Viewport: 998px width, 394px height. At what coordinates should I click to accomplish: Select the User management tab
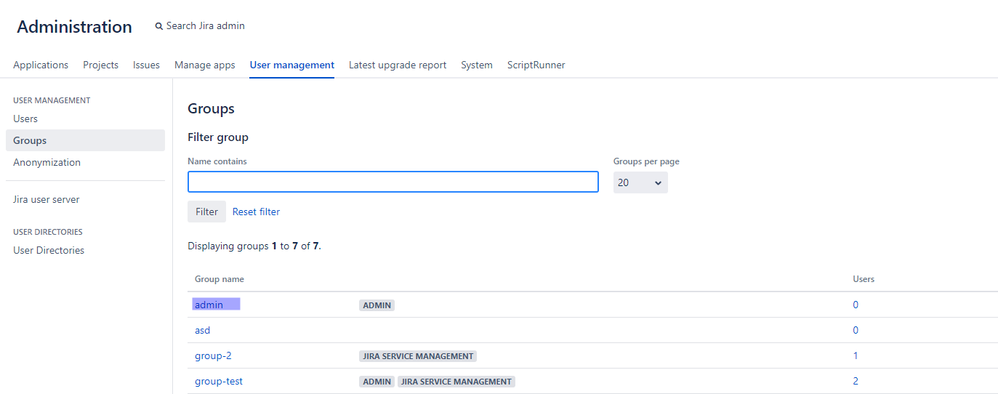click(x=292, y=65)
